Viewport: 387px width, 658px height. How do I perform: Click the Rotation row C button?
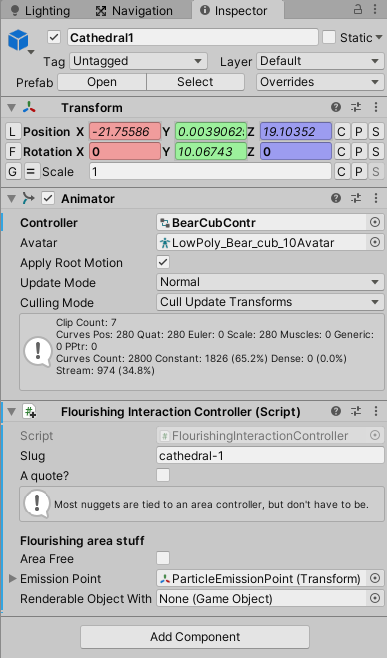[342, 151]
